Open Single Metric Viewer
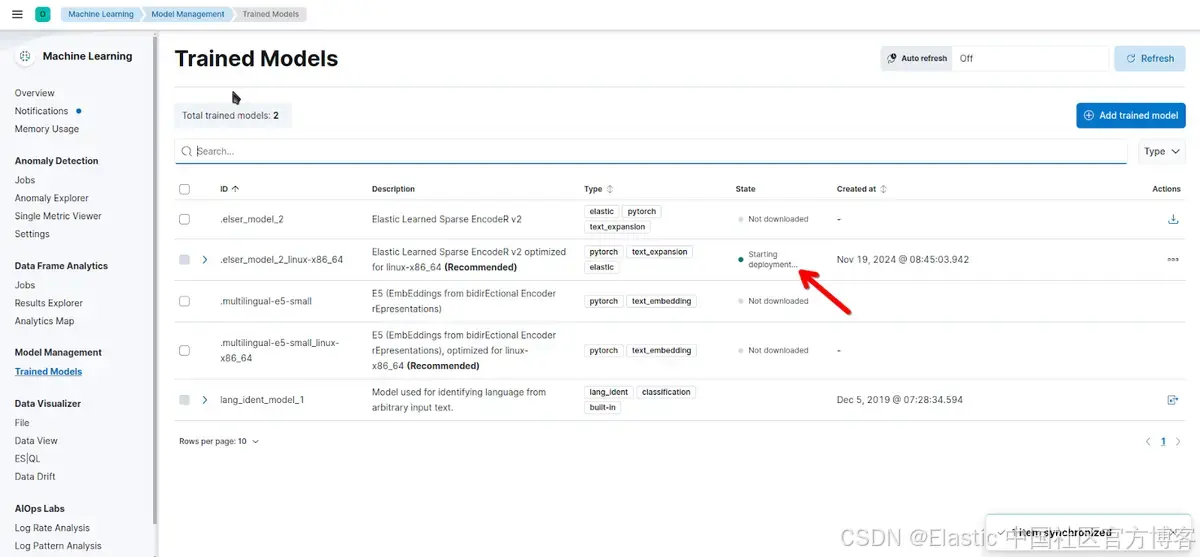The height and width of the screenshot is (557, 1200). pos(58,216)
